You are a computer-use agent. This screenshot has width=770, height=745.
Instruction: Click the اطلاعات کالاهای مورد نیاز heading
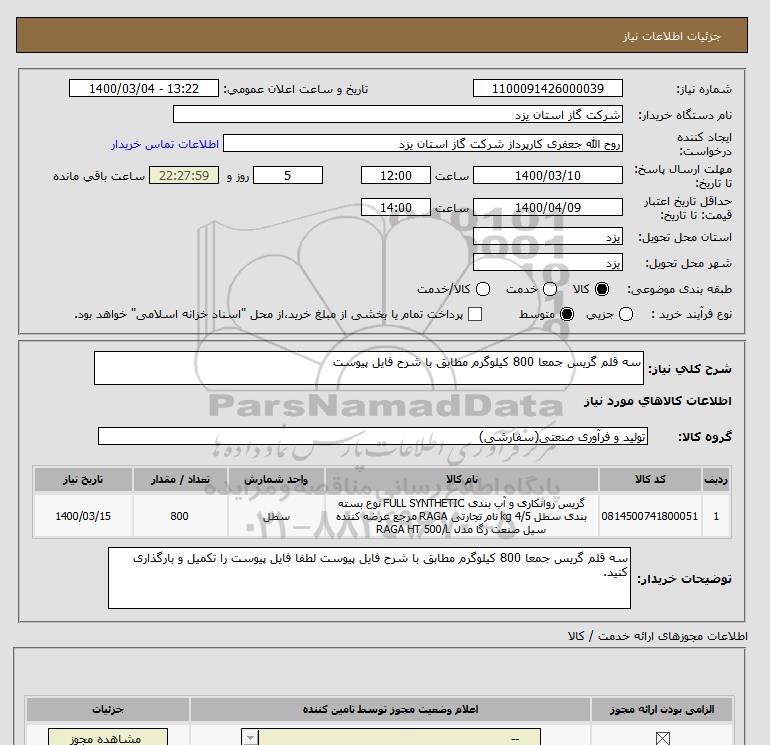[x=658, y=401]
